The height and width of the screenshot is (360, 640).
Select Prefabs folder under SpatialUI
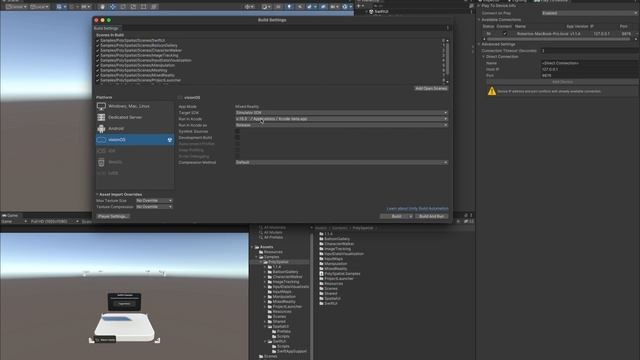click(281, 331)
